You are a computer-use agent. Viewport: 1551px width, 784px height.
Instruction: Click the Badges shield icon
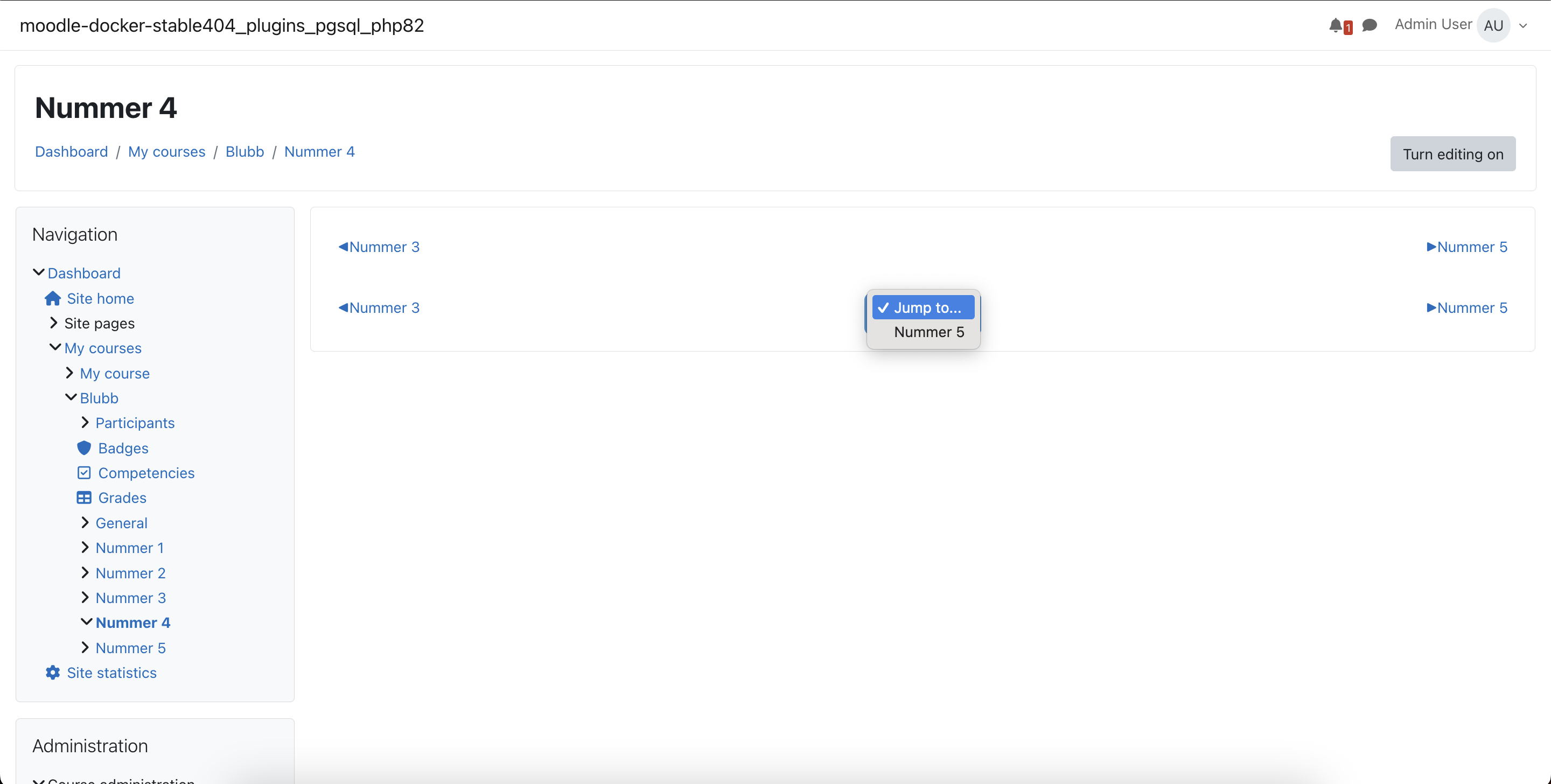point(83,448)
